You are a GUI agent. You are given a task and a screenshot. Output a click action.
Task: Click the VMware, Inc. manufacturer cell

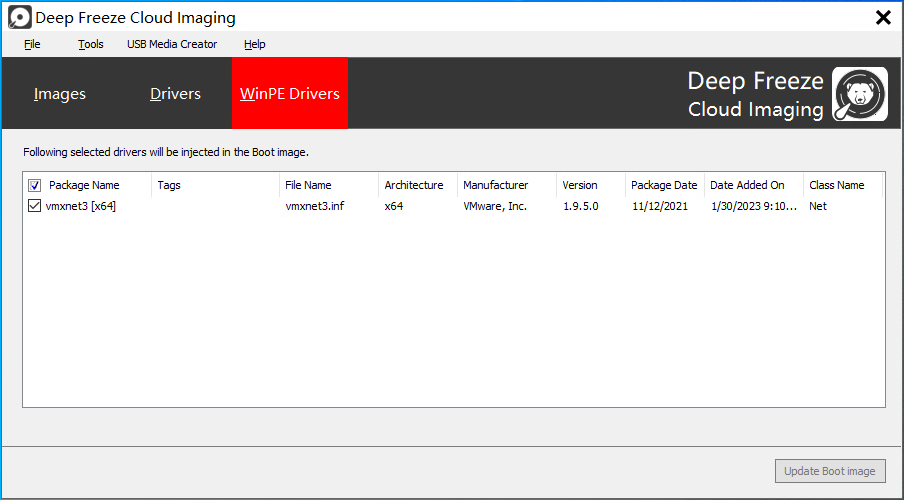pyautogui.click(x=495, y=206)
